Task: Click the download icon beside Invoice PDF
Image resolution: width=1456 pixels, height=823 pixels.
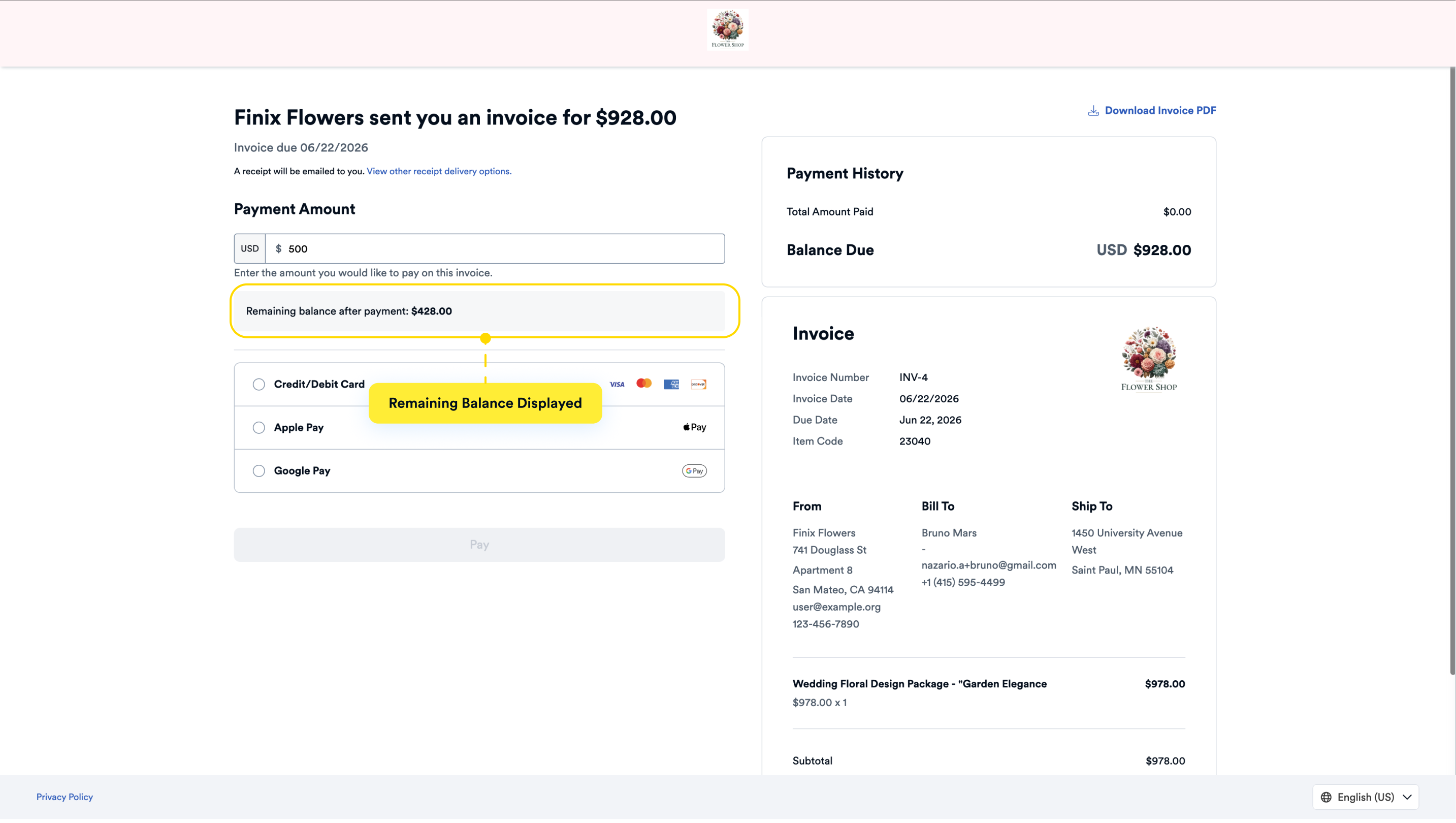Action: pos(1093,111)
